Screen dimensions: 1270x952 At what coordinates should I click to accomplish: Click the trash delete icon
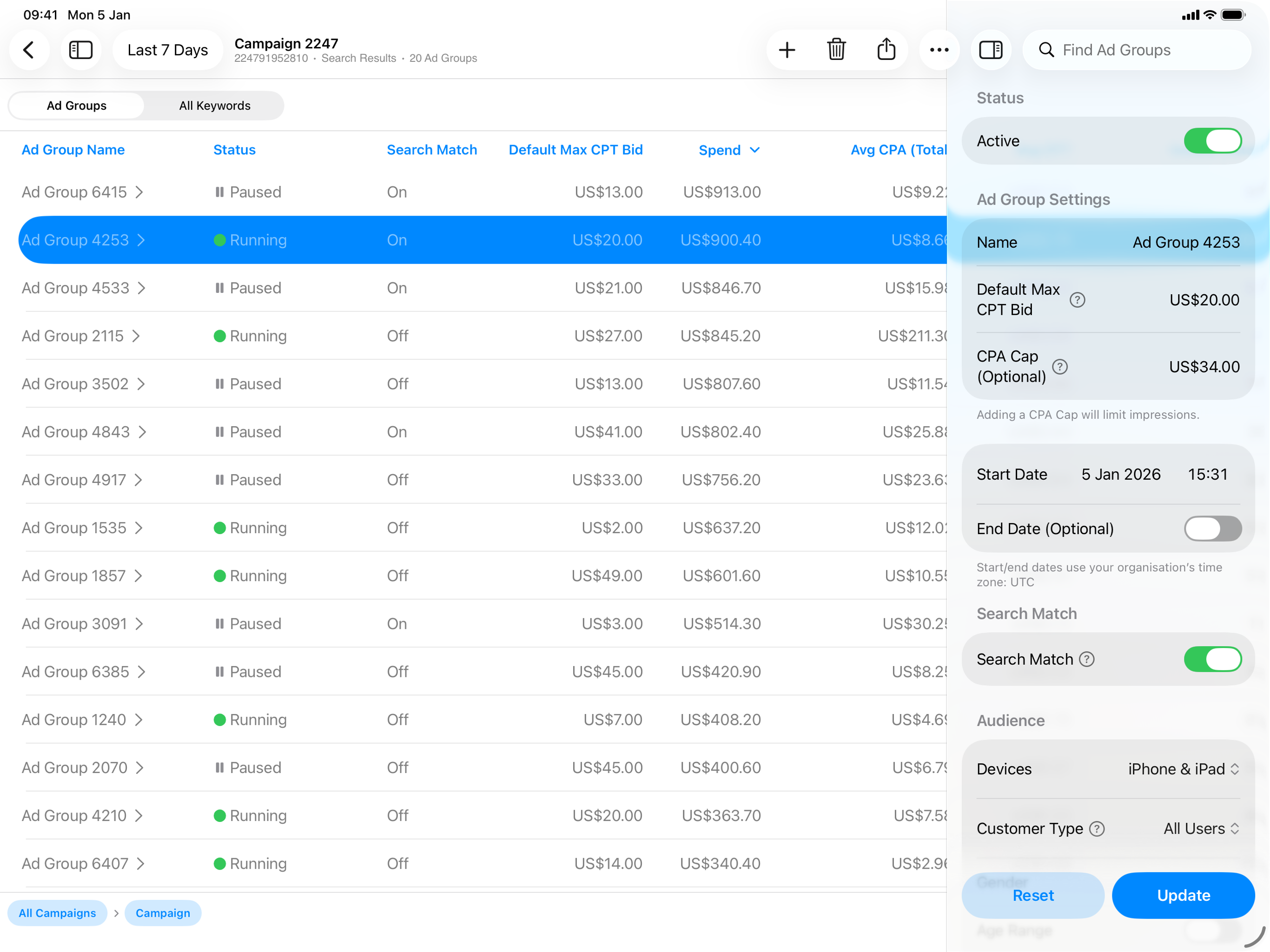point(837,50)
